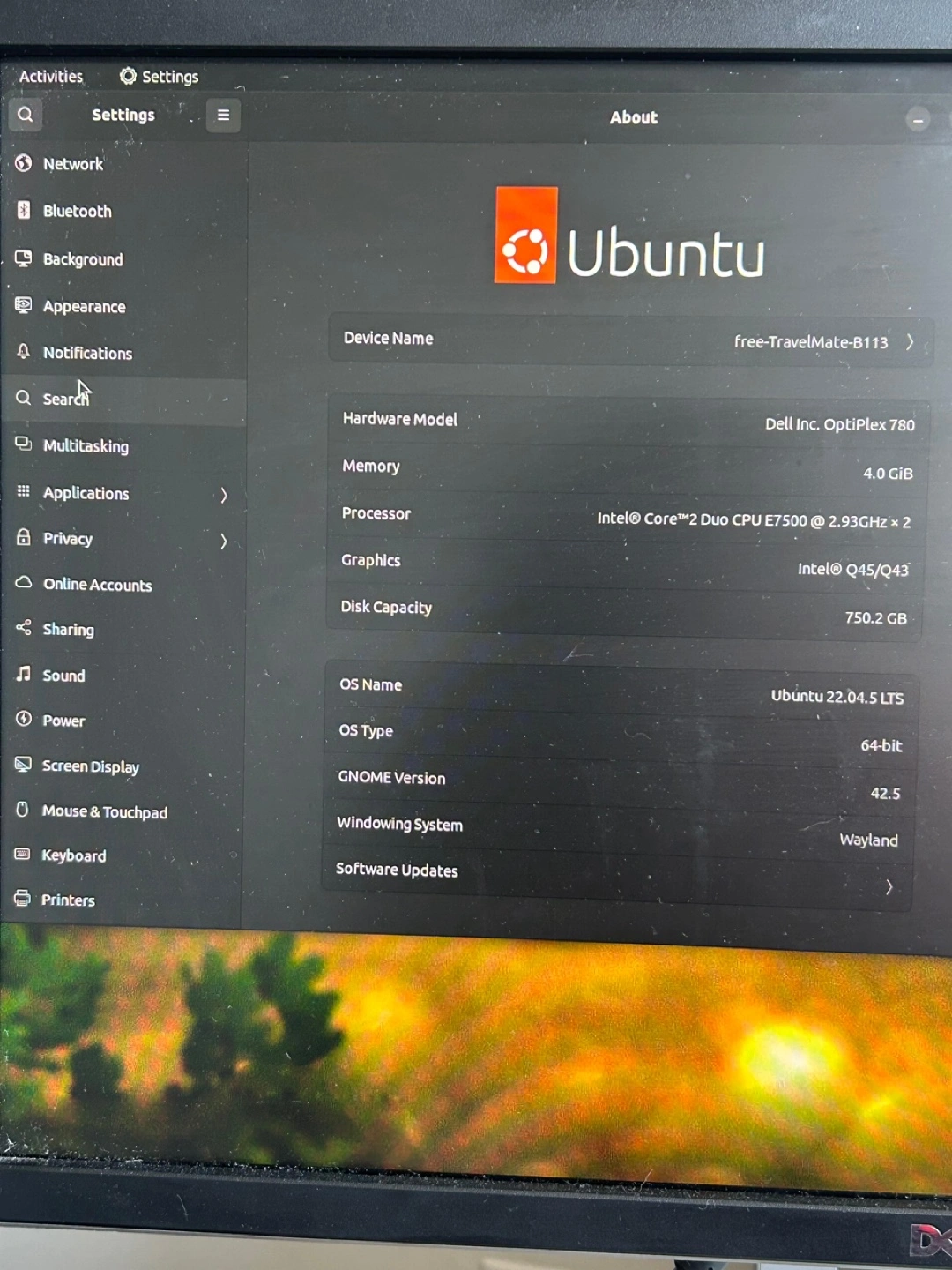952x1270 pixels.
Task: Open the Settings app menu in top bar
Action: click(160, 77)
